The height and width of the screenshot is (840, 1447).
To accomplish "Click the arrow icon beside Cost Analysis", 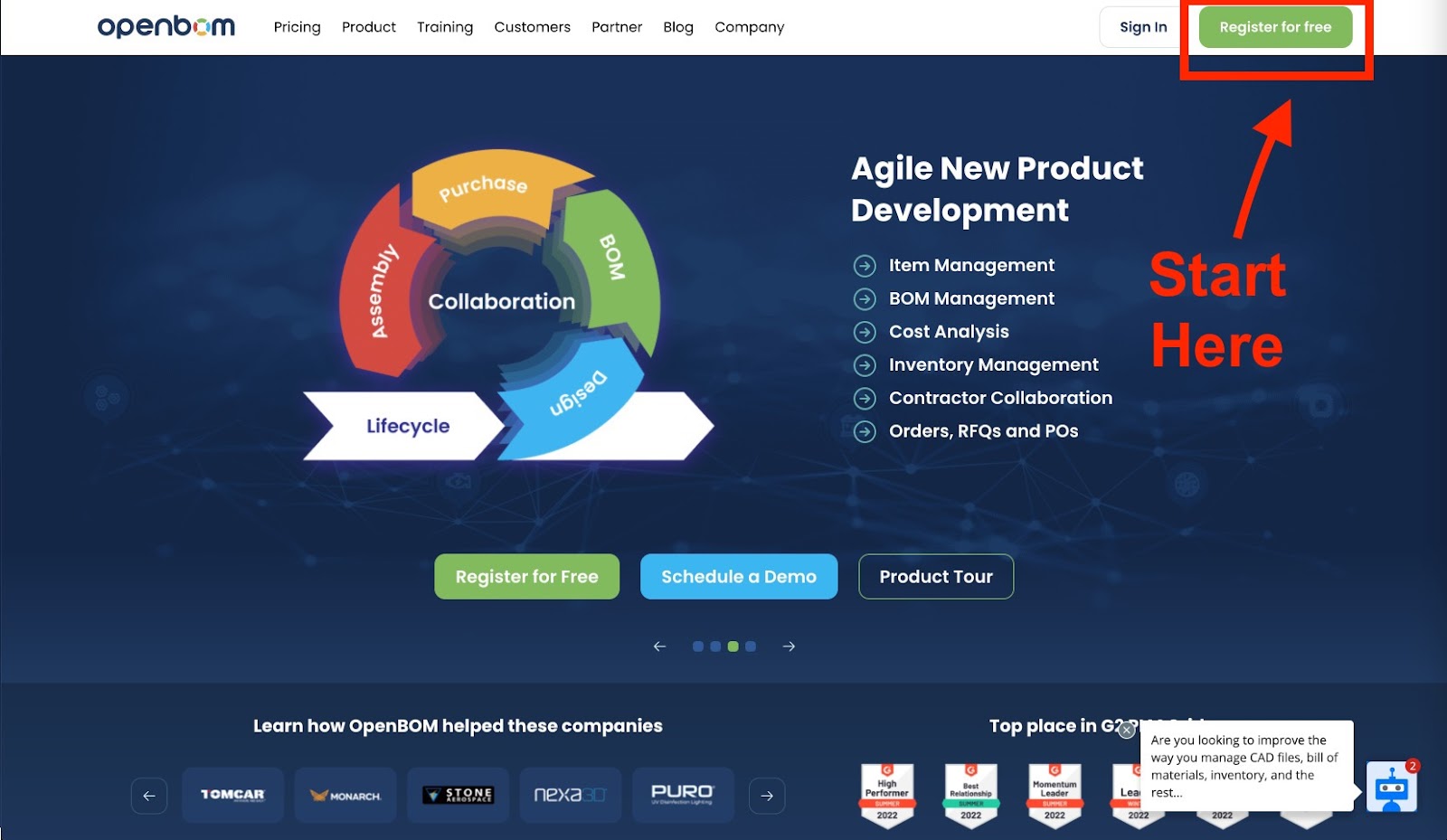I will (865, 332).
